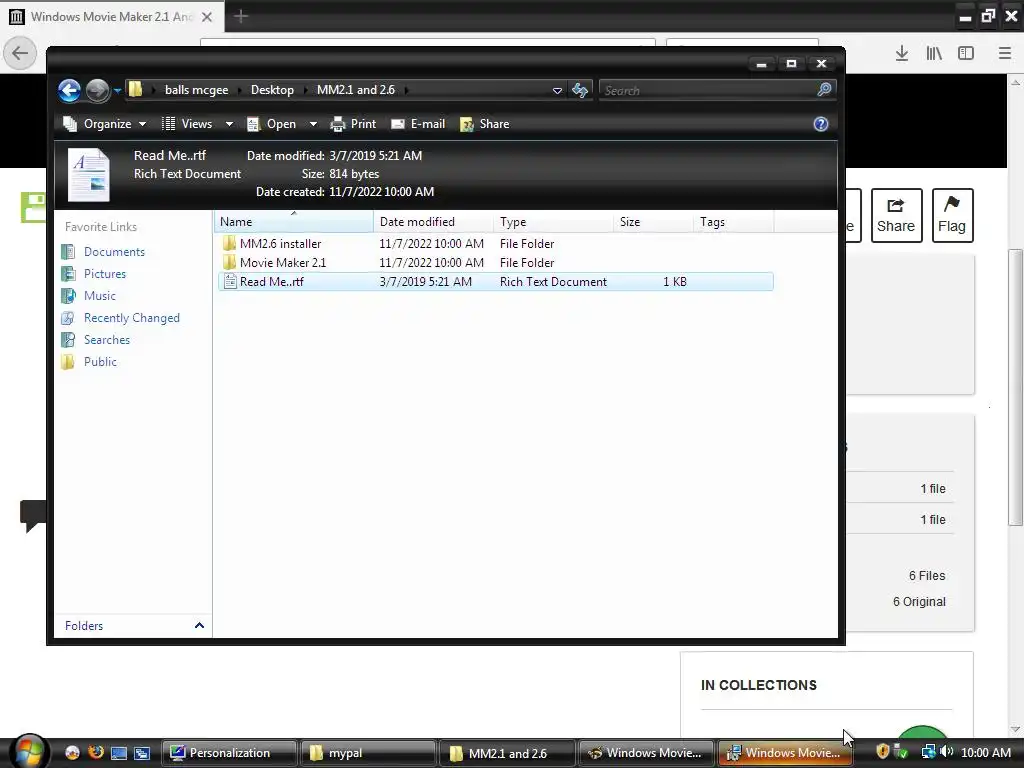
Task: Switch to Personalization taskbar window
Action: point(229,753)
